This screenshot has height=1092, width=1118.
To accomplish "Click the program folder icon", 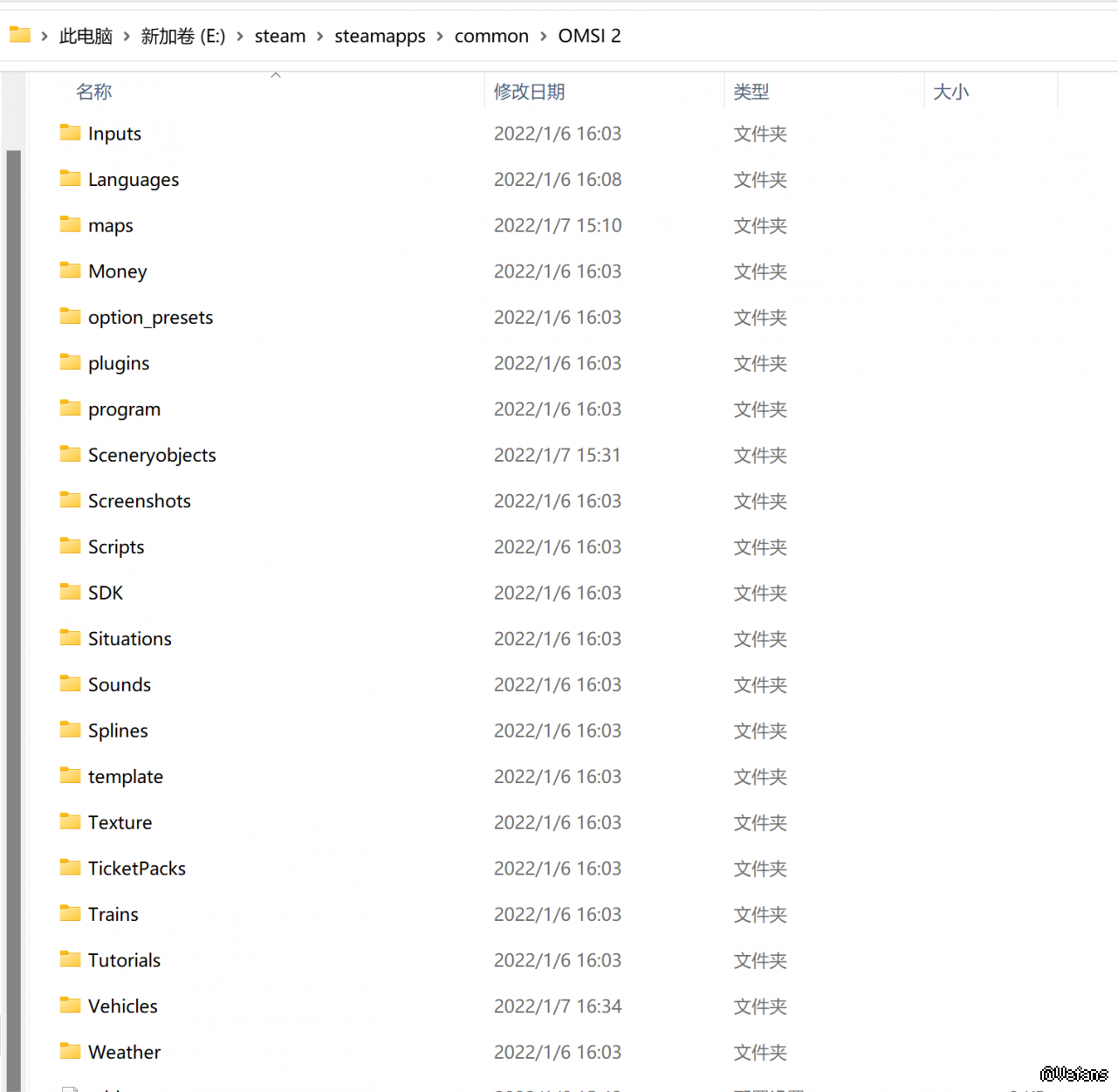I will [70, 409].
